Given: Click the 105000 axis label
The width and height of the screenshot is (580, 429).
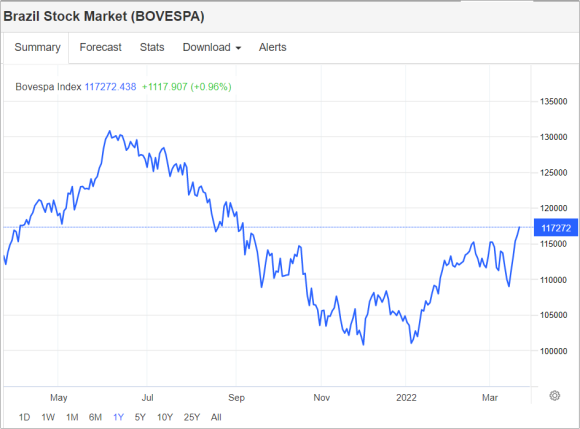Looking at the screenshot, I should 553,315.
